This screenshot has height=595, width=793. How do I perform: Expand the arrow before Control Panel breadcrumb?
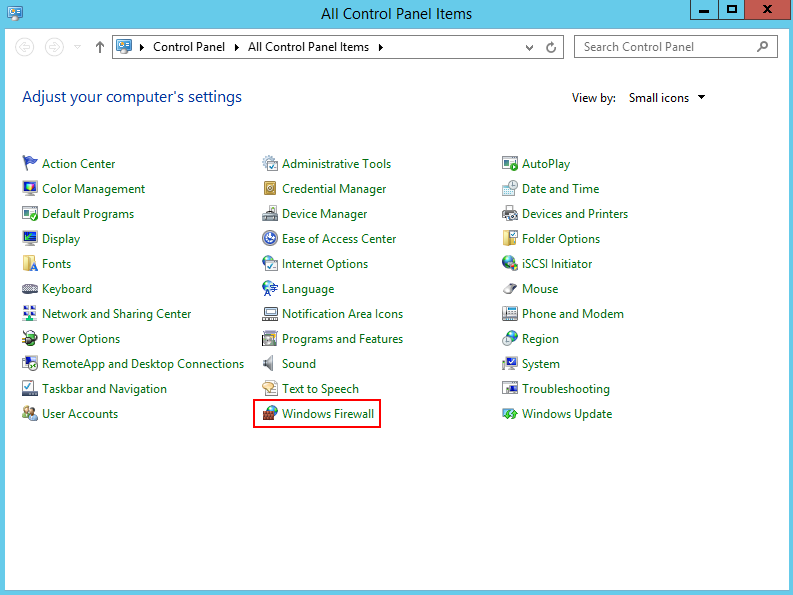[x=142, y=47]
